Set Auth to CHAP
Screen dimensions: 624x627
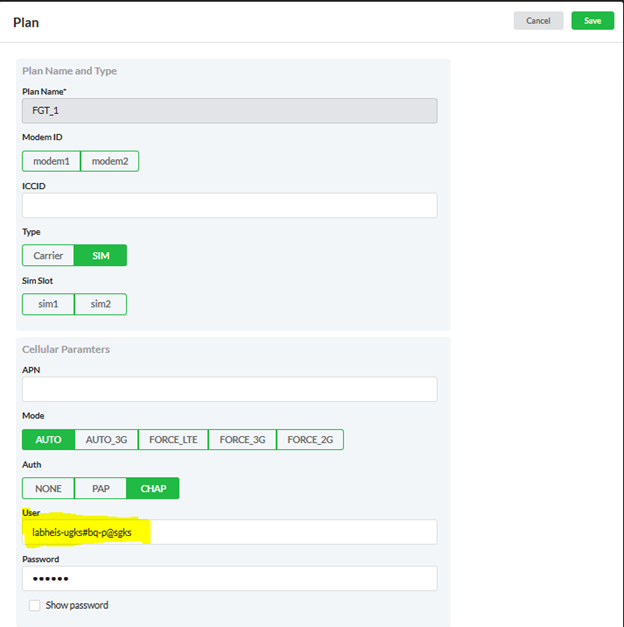click(x=153, y=488)
